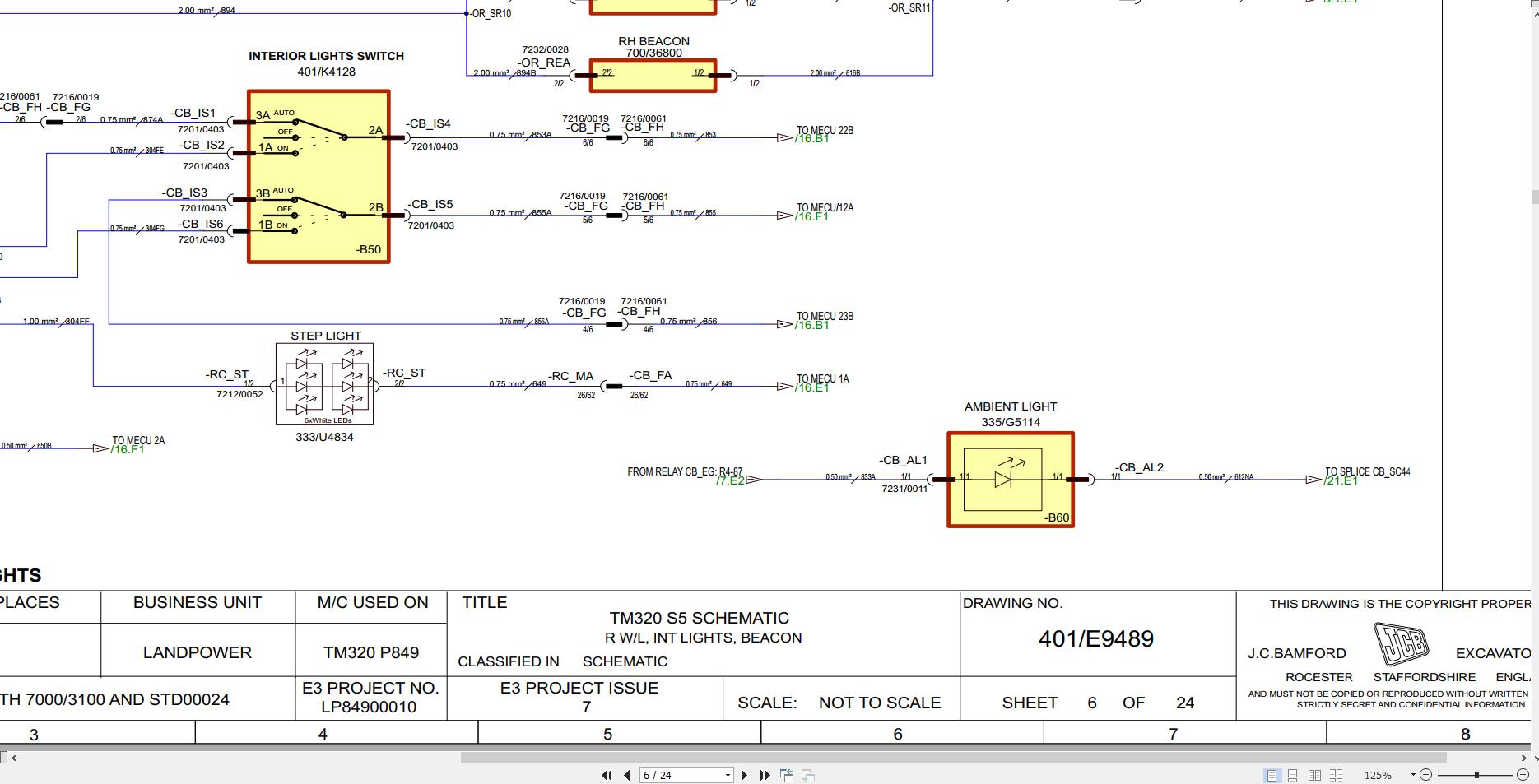
Task: Click the previous view icon
Action: click(x=787, y=775)
